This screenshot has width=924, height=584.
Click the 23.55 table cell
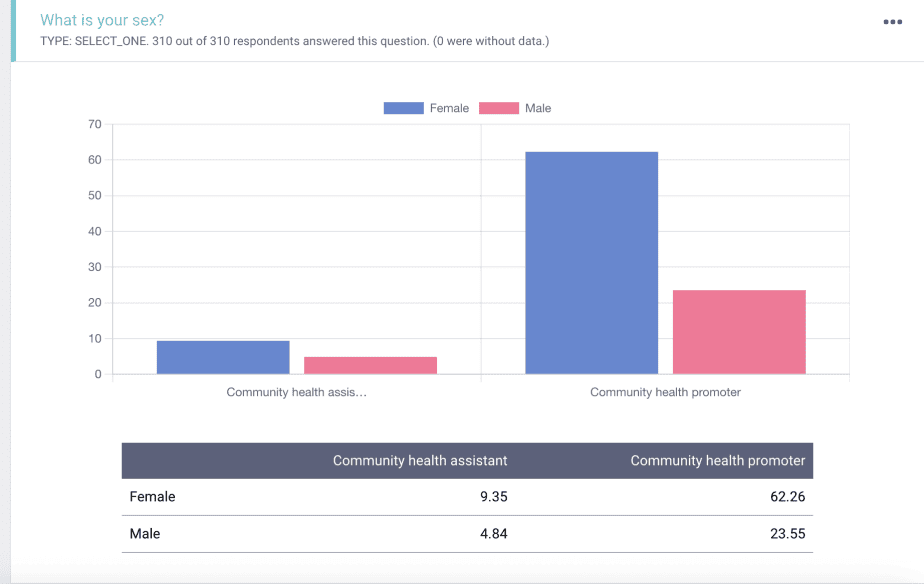[x=787, y=534]
